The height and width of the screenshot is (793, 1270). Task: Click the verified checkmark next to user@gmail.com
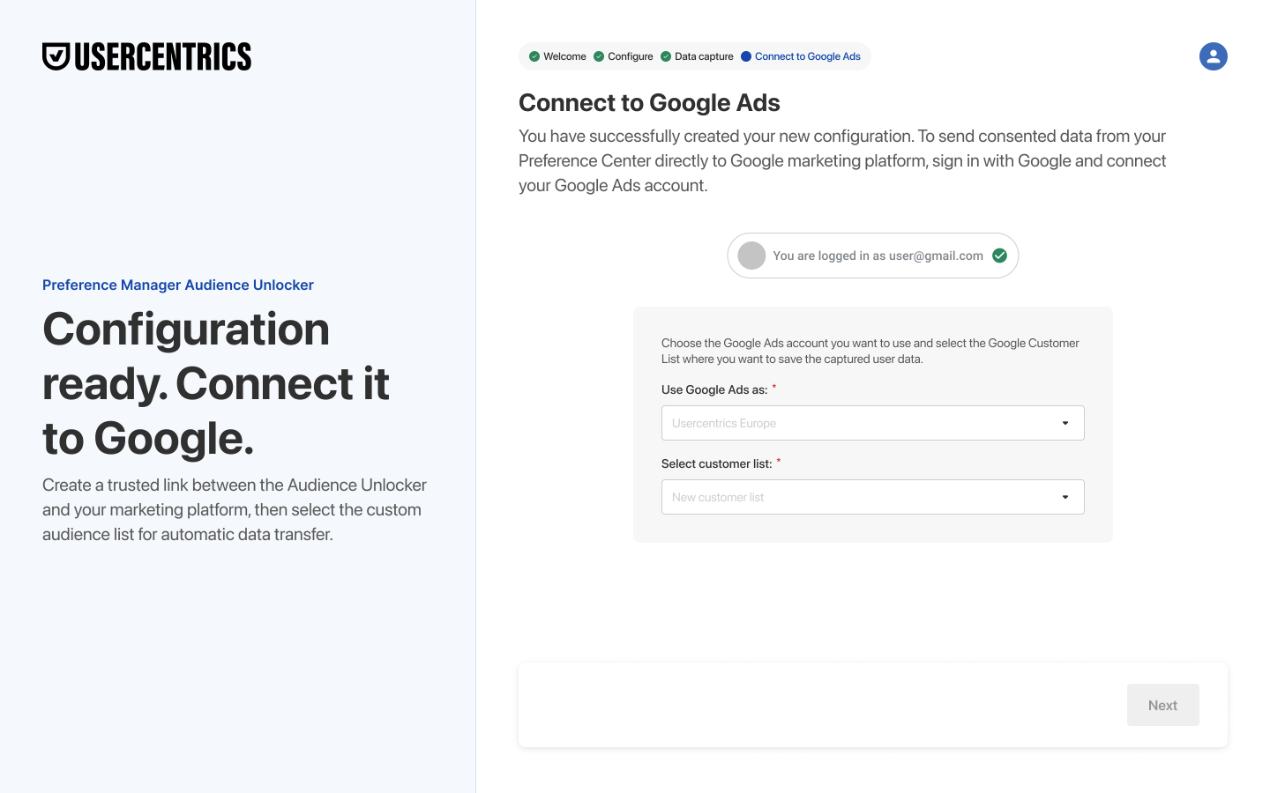pos(998,255)
